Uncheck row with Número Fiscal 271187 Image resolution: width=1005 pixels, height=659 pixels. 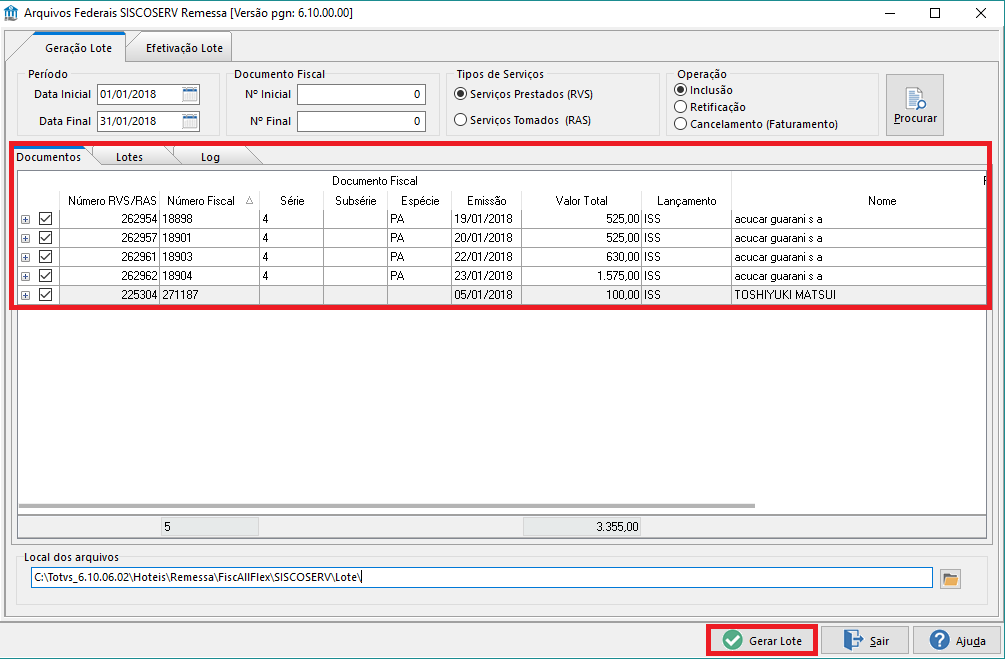click(x=46, y=295)
